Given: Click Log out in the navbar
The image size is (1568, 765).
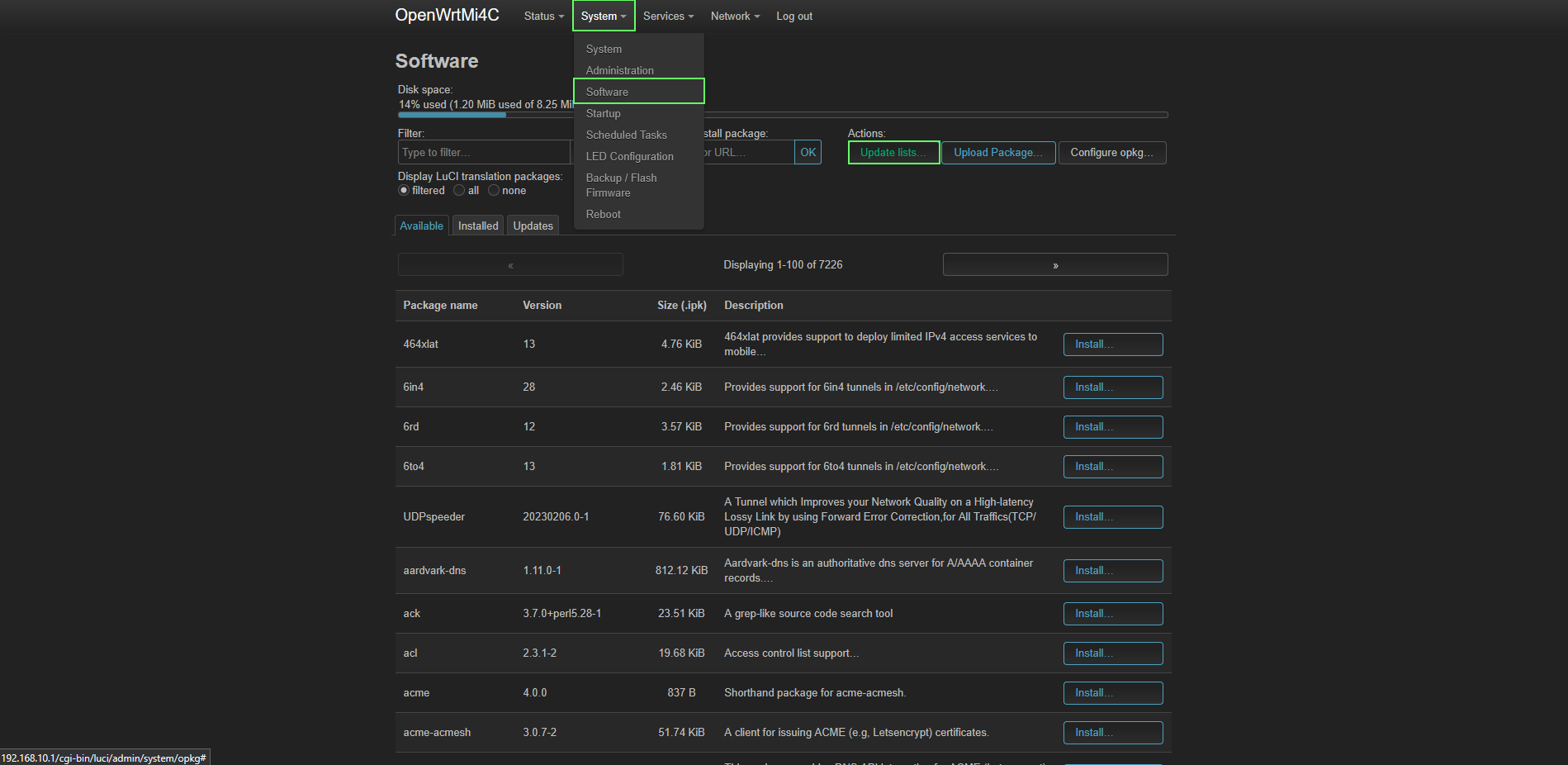Looking at the screenshot, I should pos(794,16).
